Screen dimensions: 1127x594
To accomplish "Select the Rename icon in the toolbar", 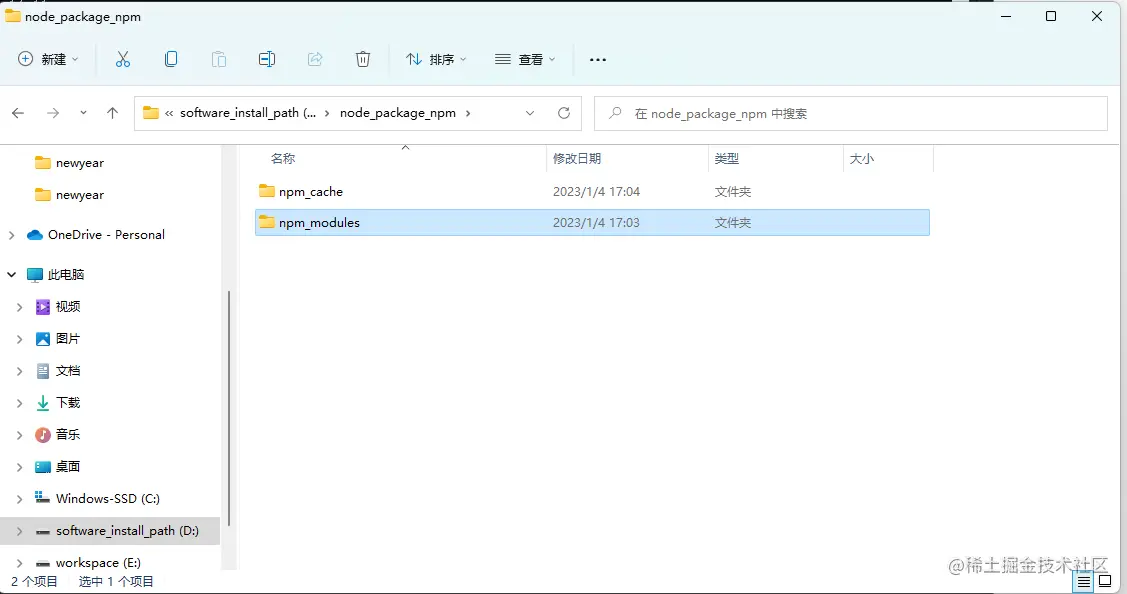I will 267,59.
